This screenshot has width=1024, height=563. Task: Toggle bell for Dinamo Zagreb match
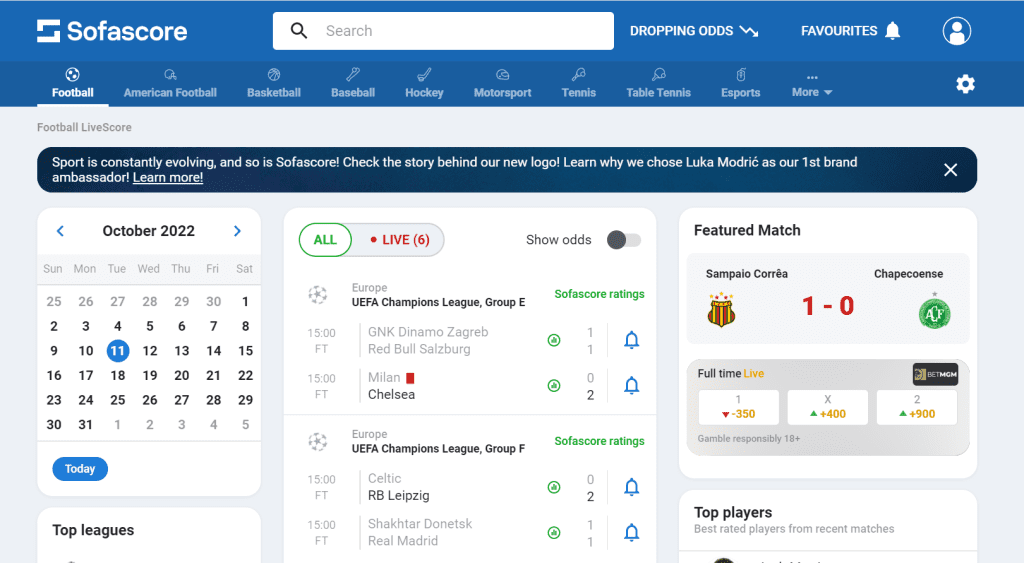[632, 340]
